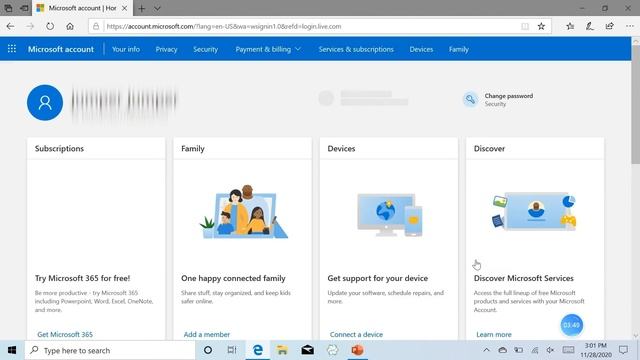Click the touch keyboard tray icon
Screen dimensions: 640x360
point(568,350)
